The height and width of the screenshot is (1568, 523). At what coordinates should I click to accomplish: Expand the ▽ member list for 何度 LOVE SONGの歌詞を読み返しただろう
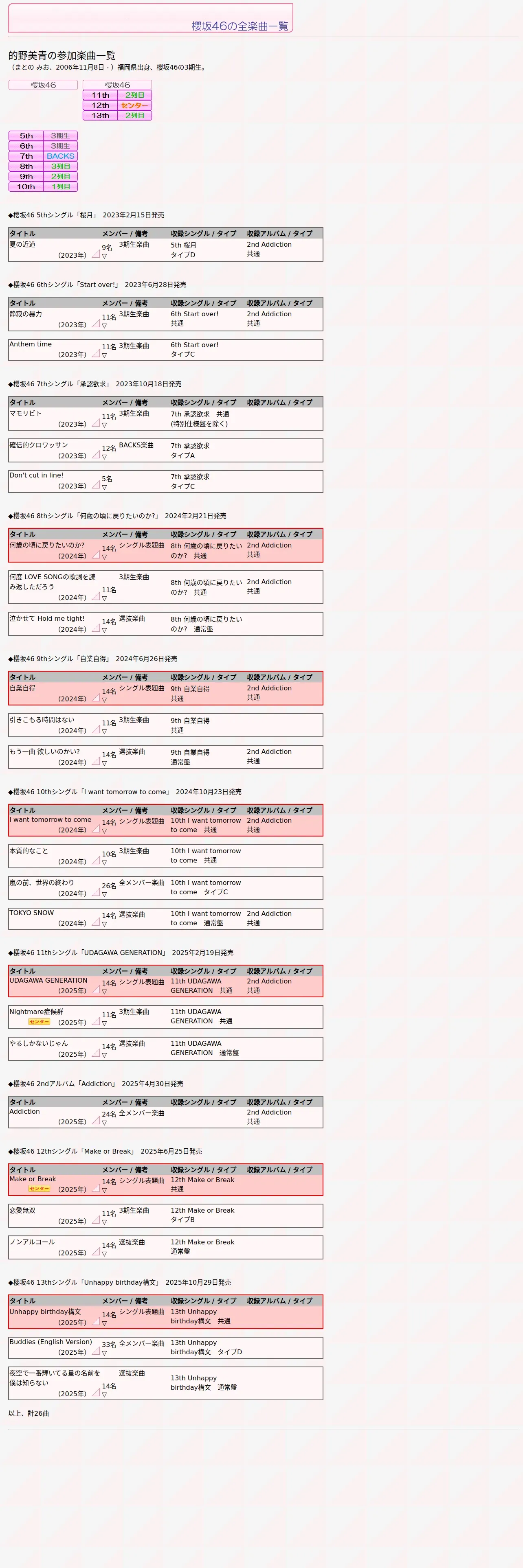coord(104,598)
